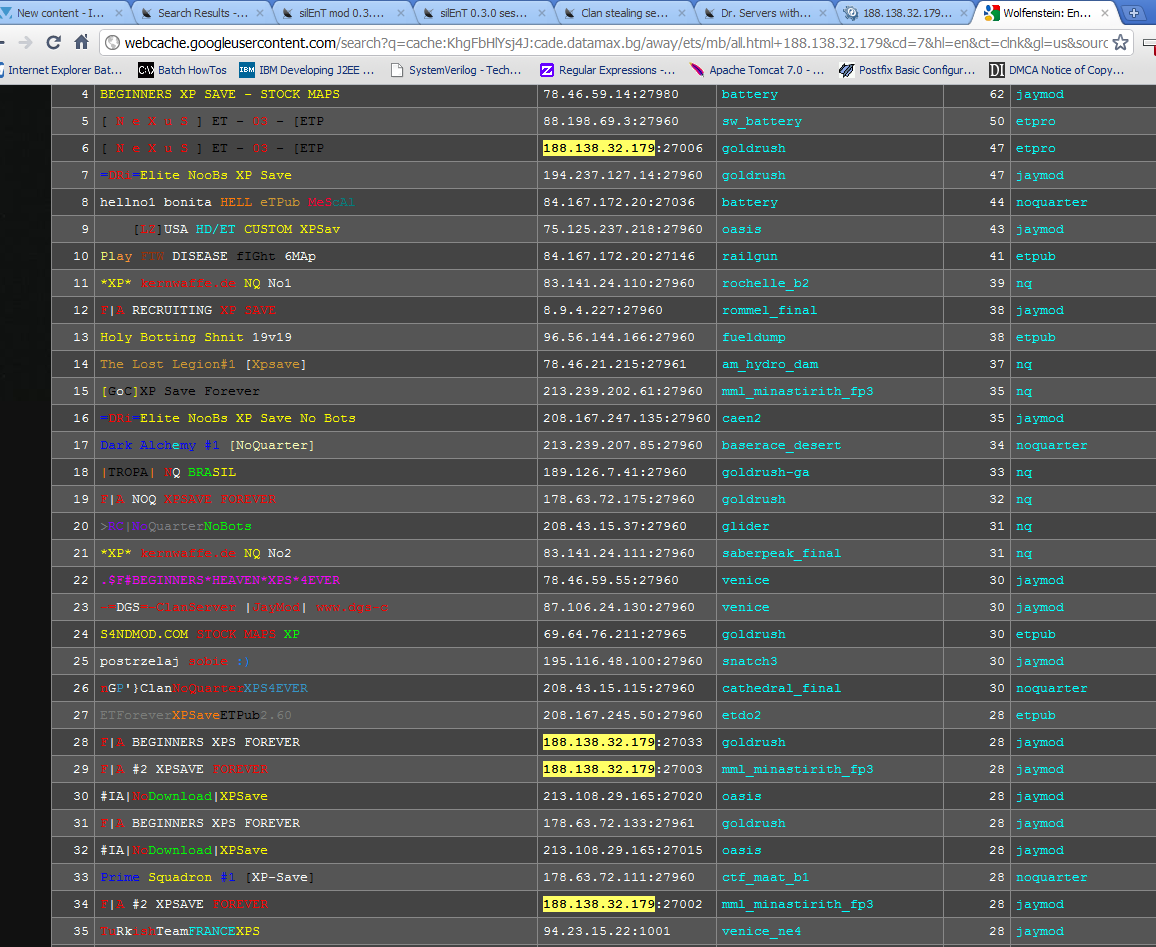The height and width of the screenshot is (947, 1156).
Task: Click the forward navigation arrow
Action: [25, 43]
